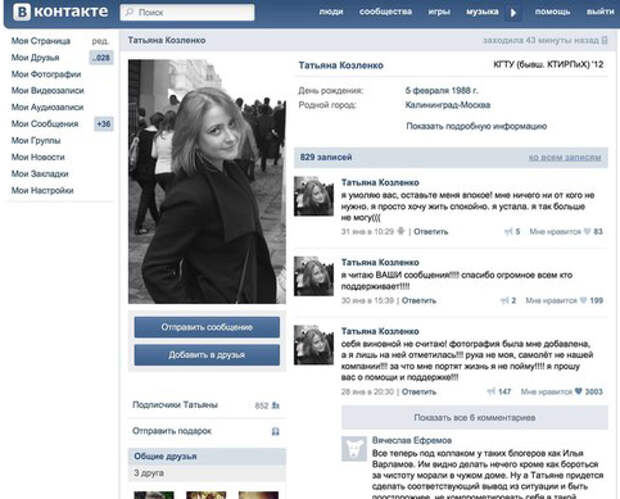Image resolution: width=620 pixels, height=499 pixels.
Task: Click the 5 февраля 1988 г. birthday link
Action: click(442, 91)
